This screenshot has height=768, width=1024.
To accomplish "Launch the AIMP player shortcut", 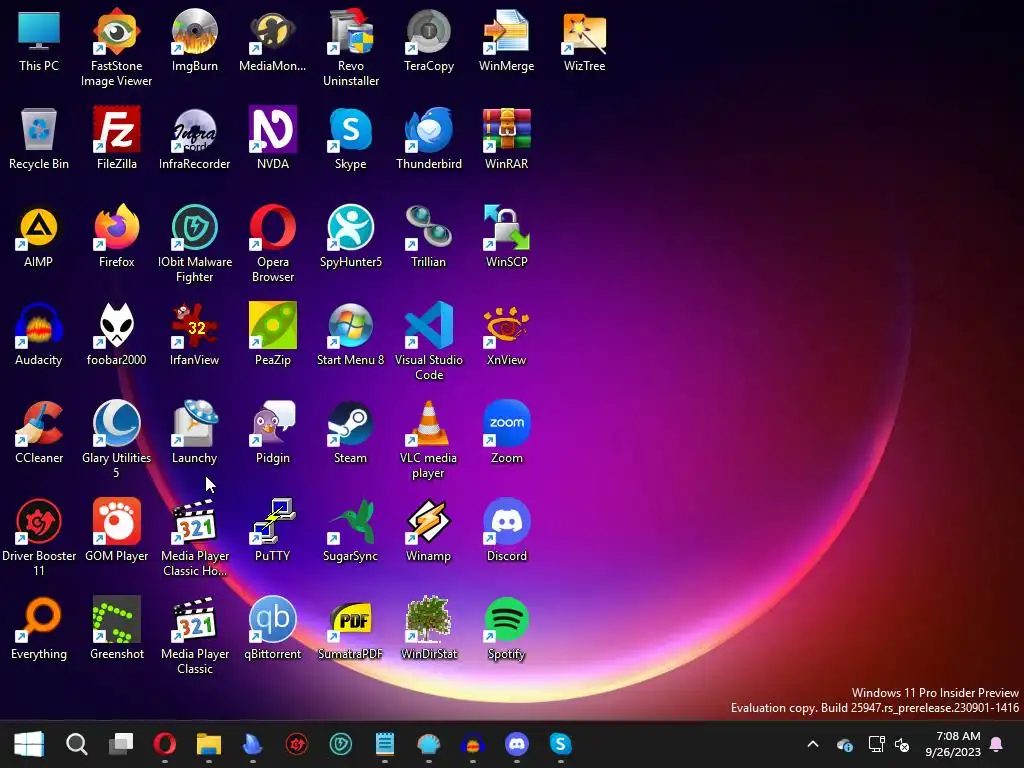I will (39, 236).
